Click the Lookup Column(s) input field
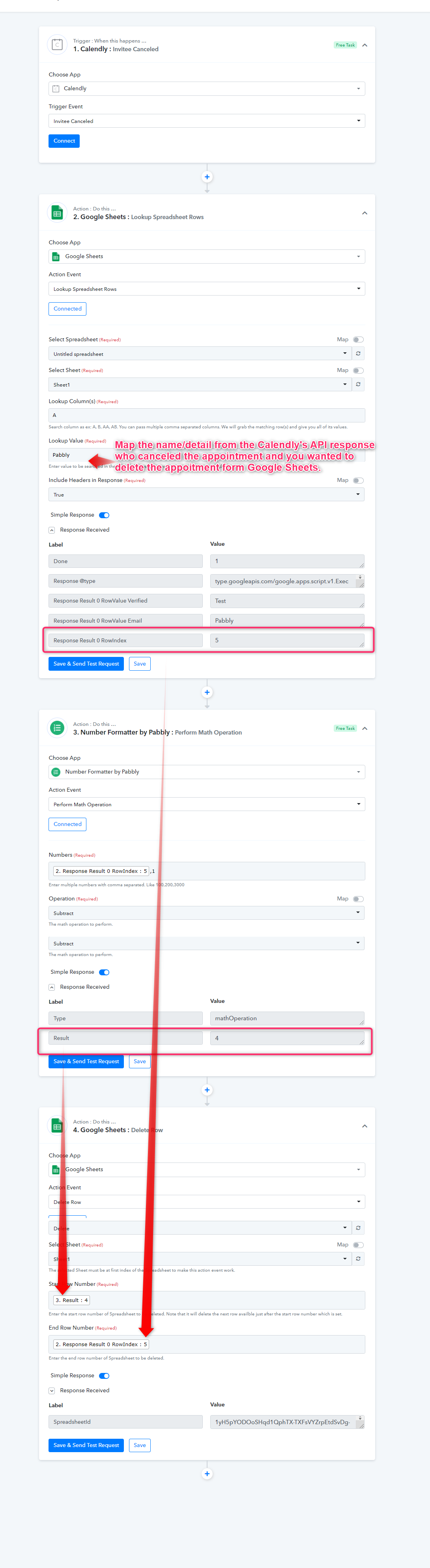This screenshot has width=430, height=1568. coord(207,415)
